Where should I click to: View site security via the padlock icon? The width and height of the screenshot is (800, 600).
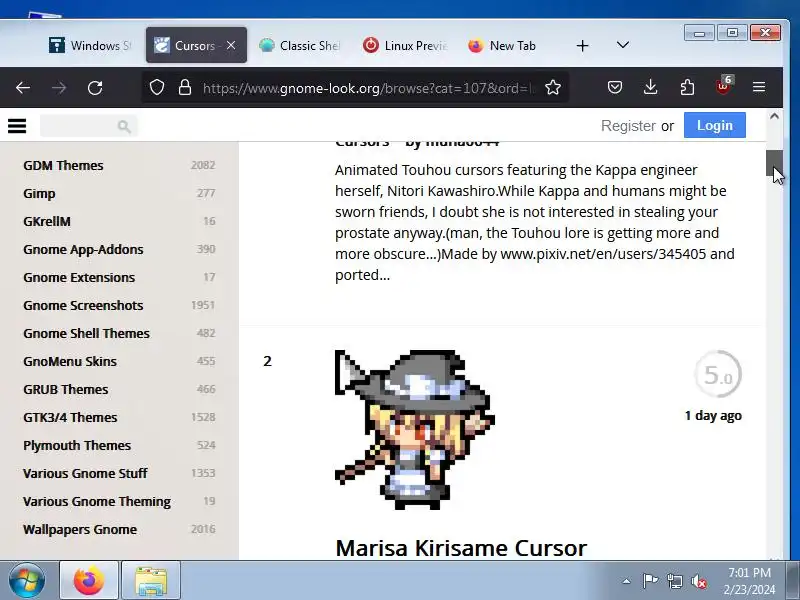click(x=185, y=88)
